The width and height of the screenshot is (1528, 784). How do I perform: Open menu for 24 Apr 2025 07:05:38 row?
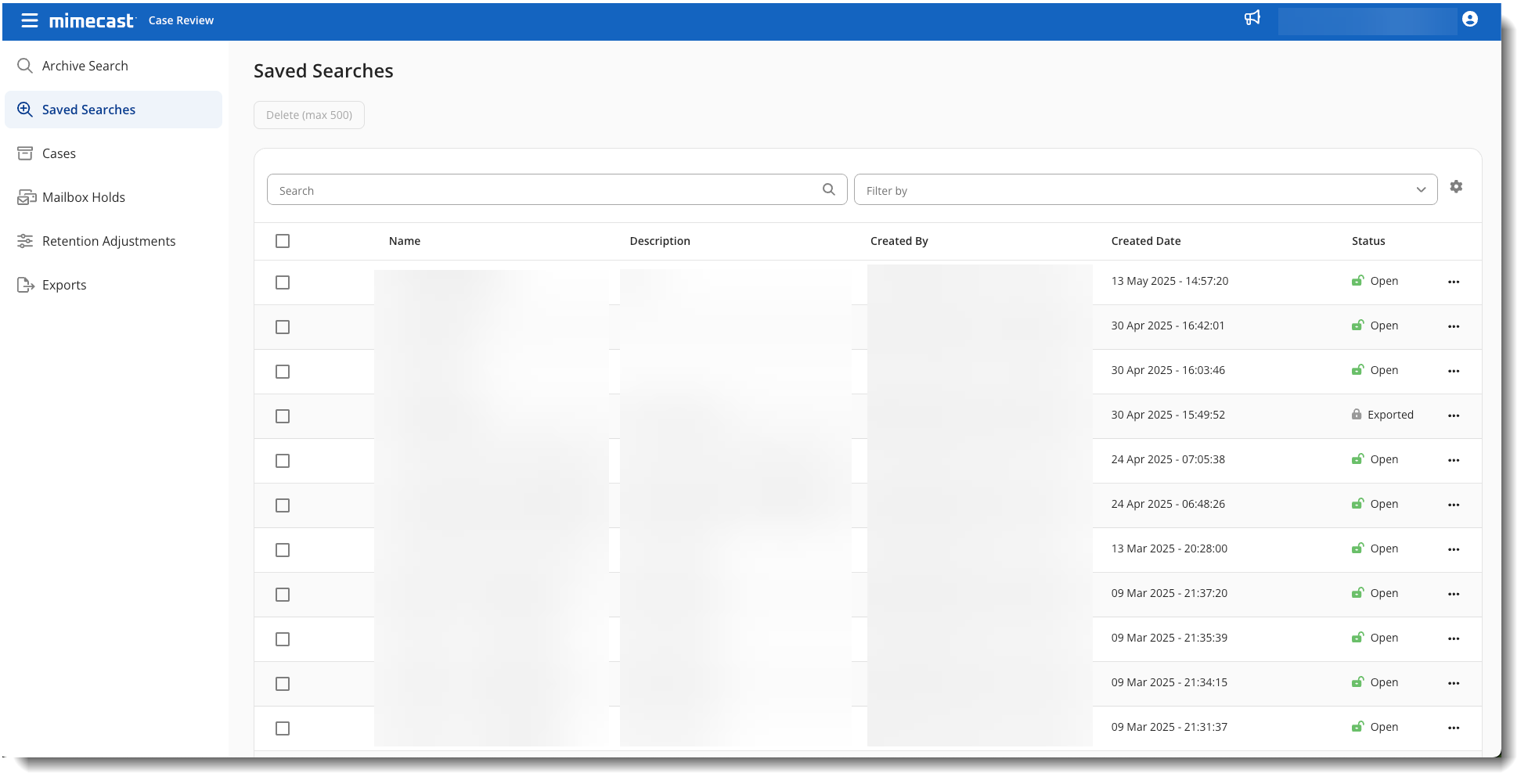[1453, 460]
